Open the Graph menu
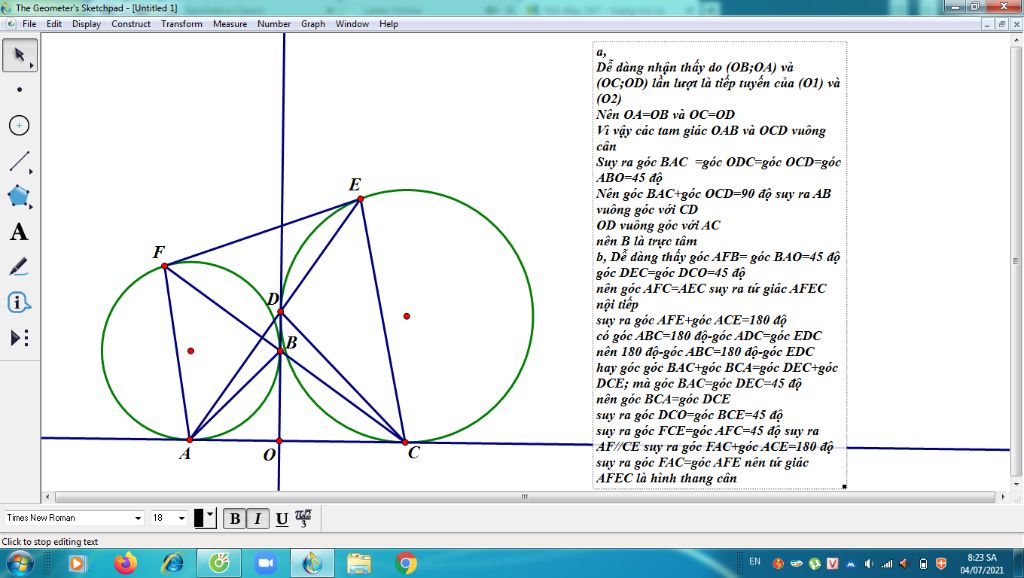1024x578 pixels. tap(313, 24)
